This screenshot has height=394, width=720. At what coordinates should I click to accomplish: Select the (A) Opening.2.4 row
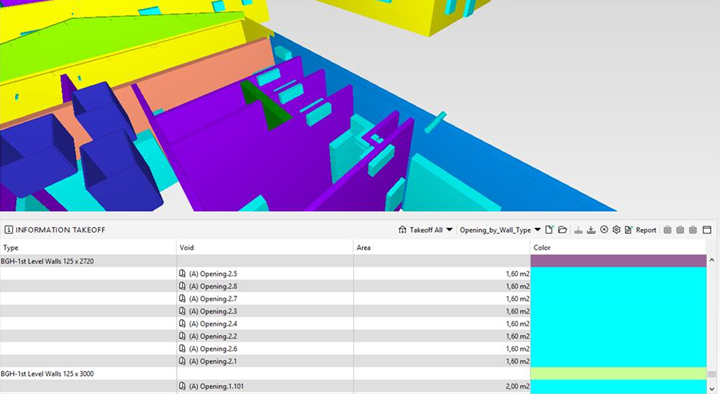pos(353,323)
